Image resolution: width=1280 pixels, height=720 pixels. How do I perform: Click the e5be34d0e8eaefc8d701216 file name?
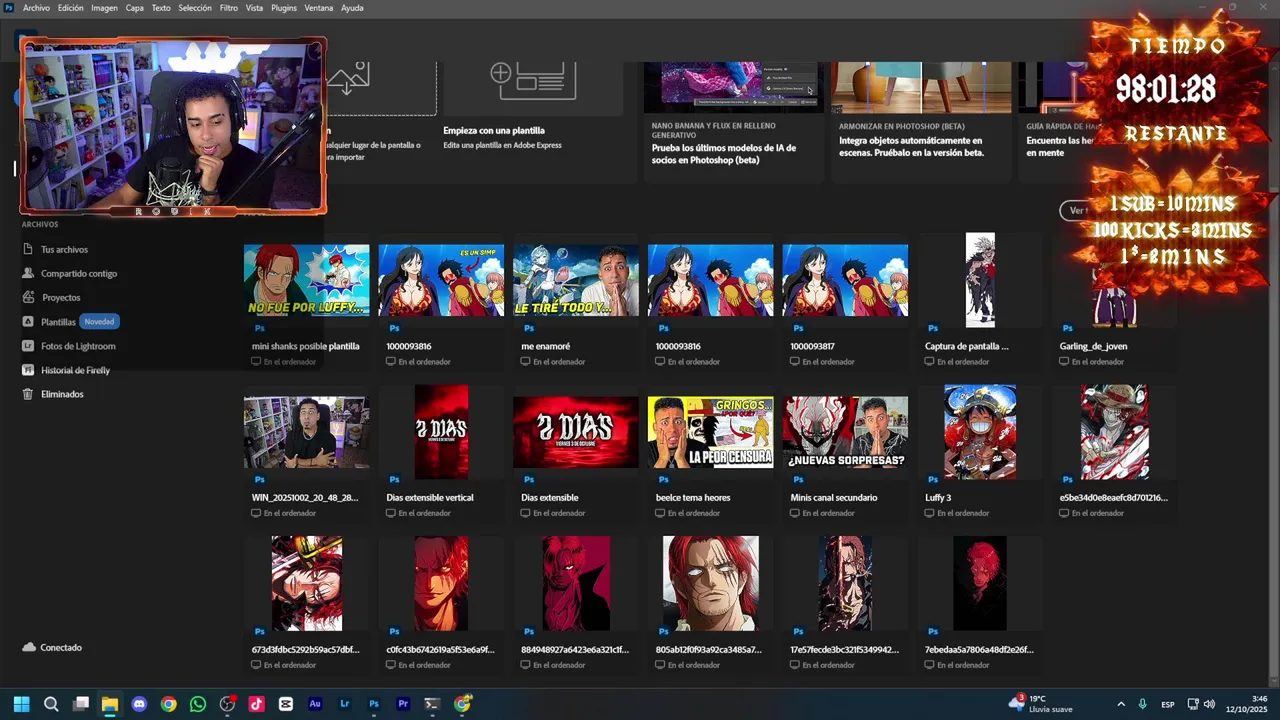click(1113, 498)
